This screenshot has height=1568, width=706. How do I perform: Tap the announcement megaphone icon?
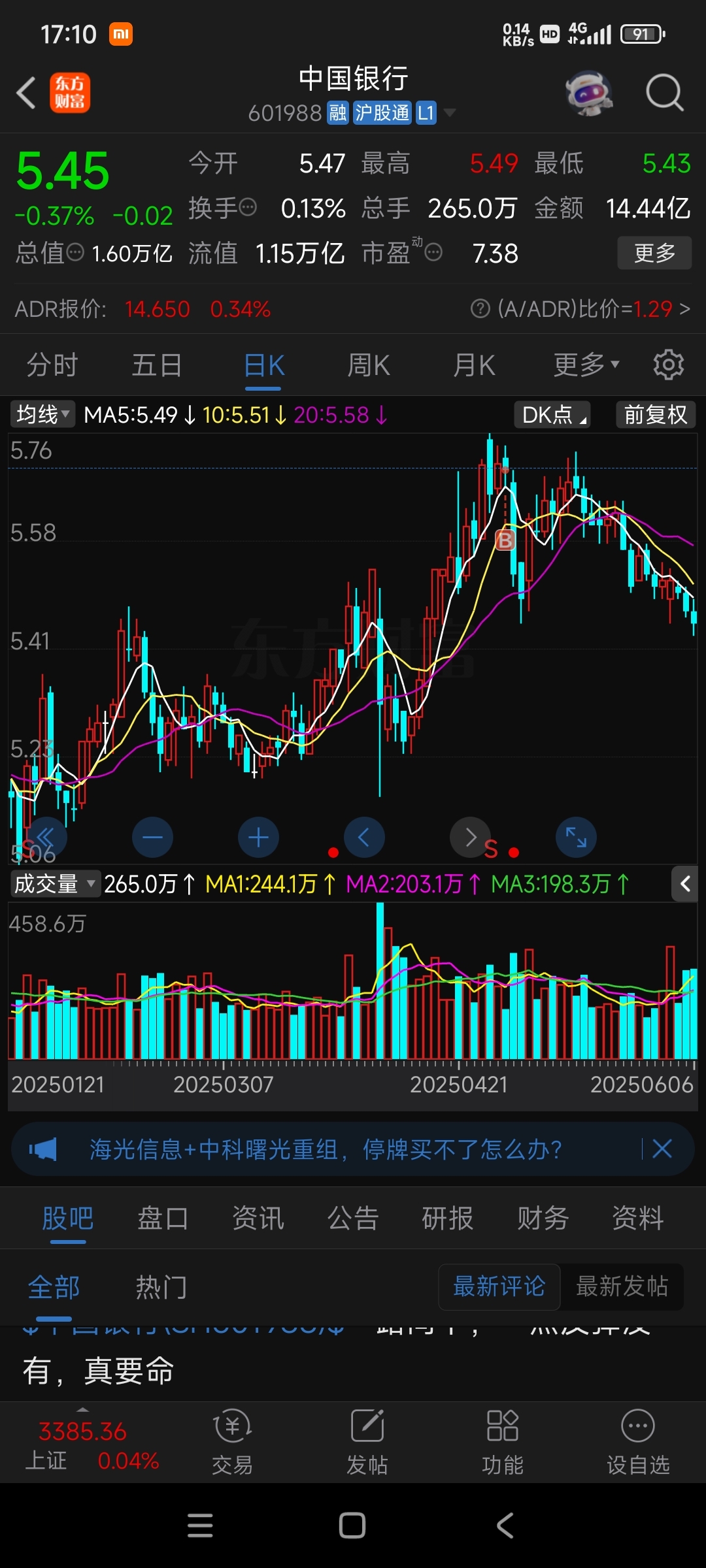coord(43,1149)
